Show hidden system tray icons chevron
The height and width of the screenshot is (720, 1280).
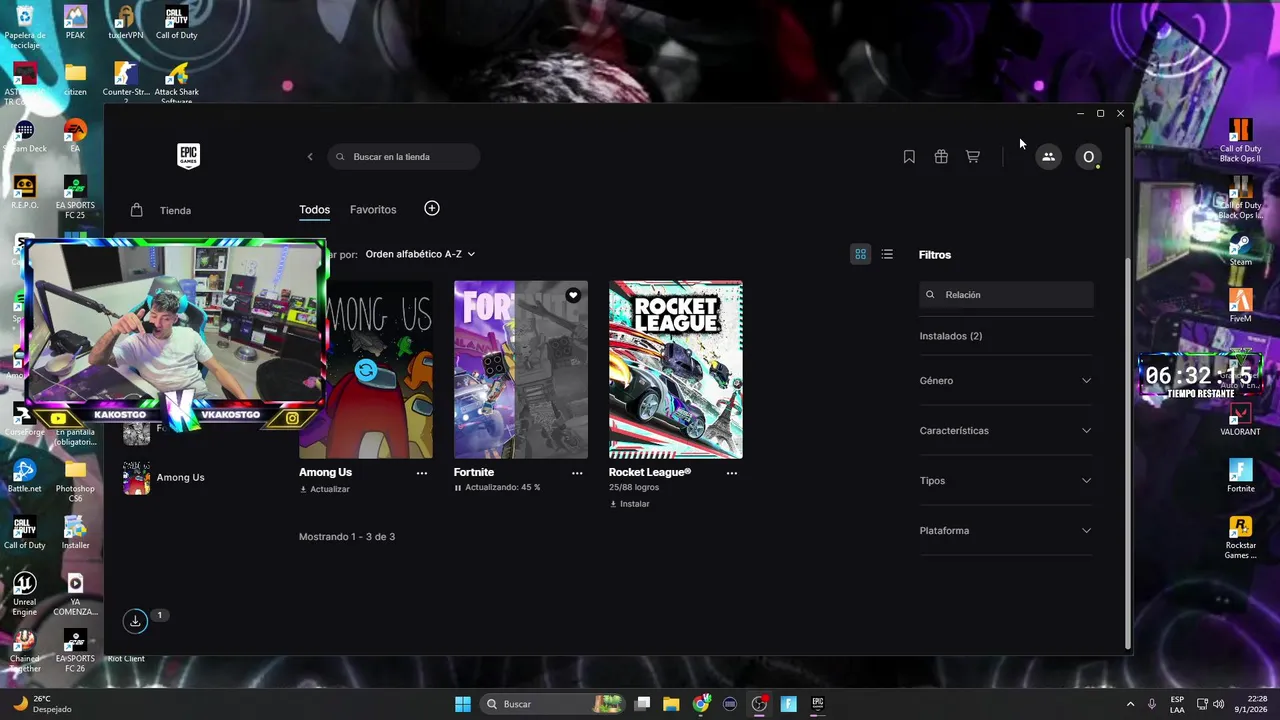point(1130,704)
